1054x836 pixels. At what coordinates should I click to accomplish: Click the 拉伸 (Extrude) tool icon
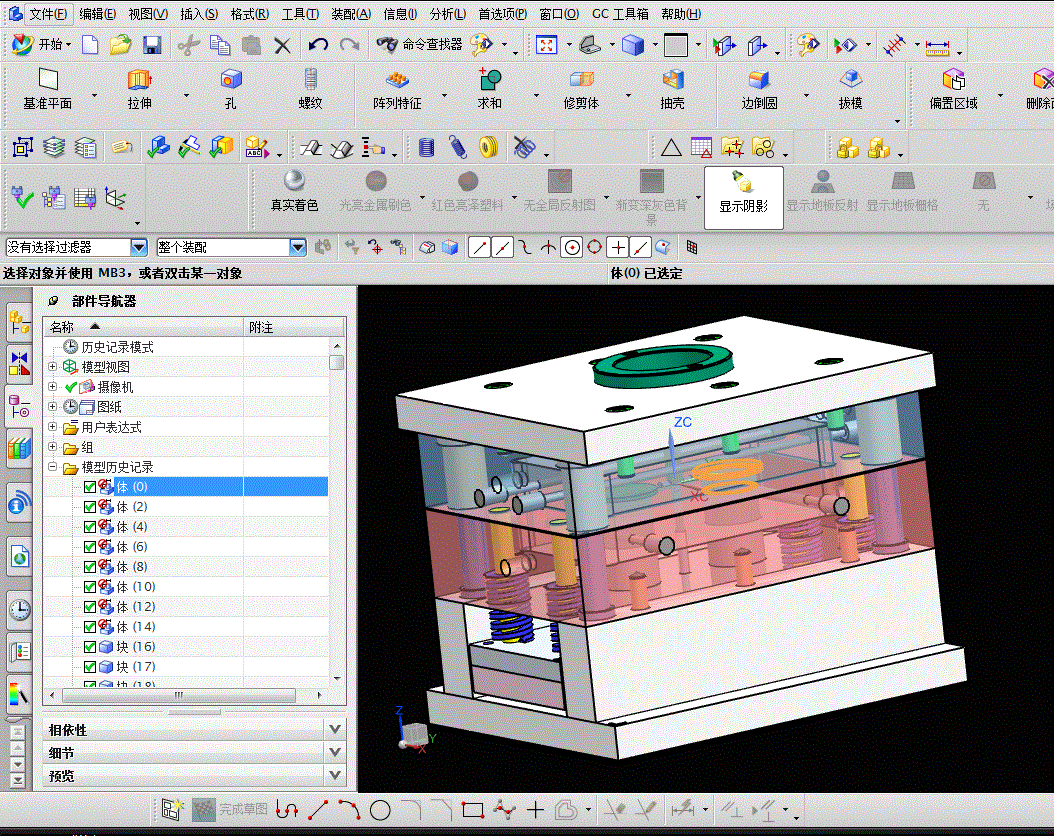click(x=139, y=80)
